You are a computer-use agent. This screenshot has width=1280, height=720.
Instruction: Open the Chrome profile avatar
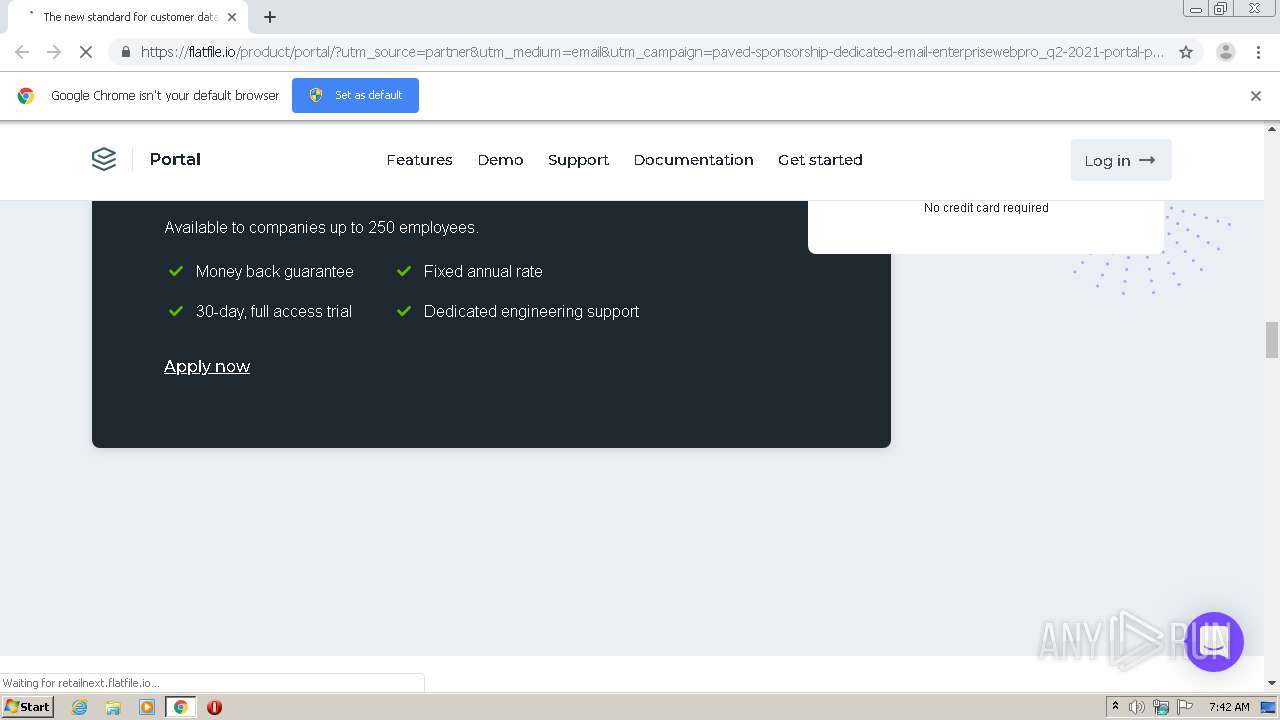point(1225,52)
